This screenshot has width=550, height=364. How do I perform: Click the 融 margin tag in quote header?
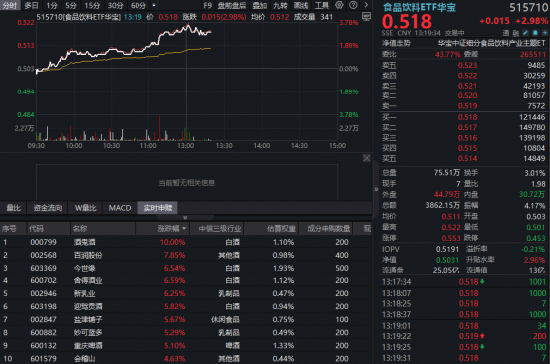(x=515, y=33)
